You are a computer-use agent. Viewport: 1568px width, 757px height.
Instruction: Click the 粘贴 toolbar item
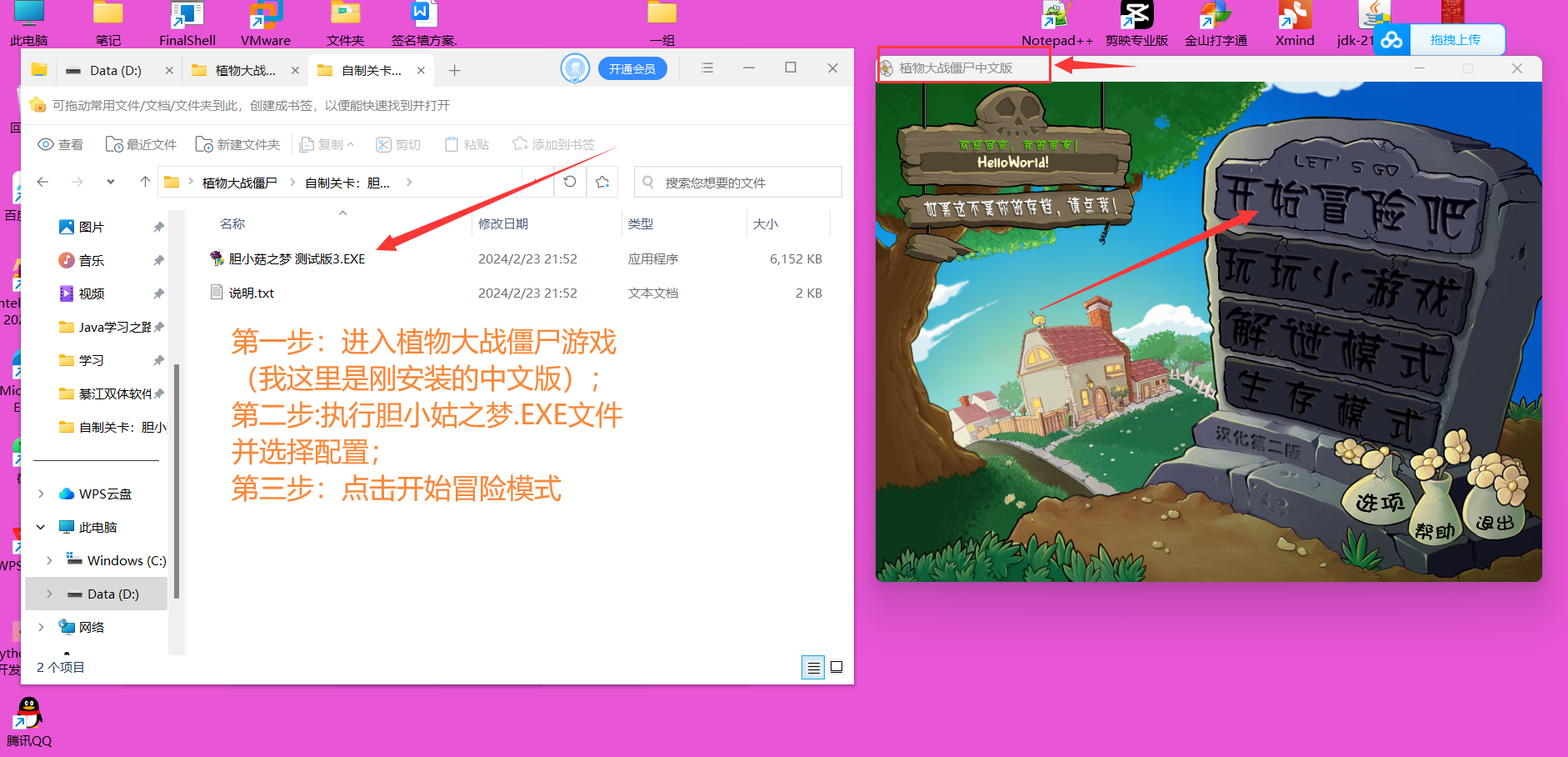pyautogui.click(x=467, y=144)
